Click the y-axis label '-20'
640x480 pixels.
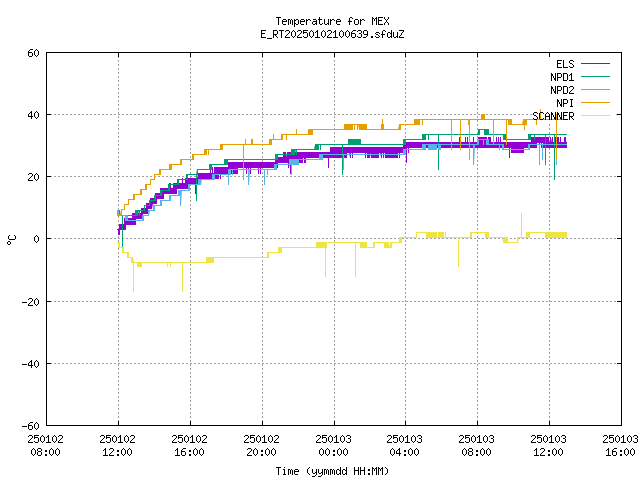coord(31,302)
